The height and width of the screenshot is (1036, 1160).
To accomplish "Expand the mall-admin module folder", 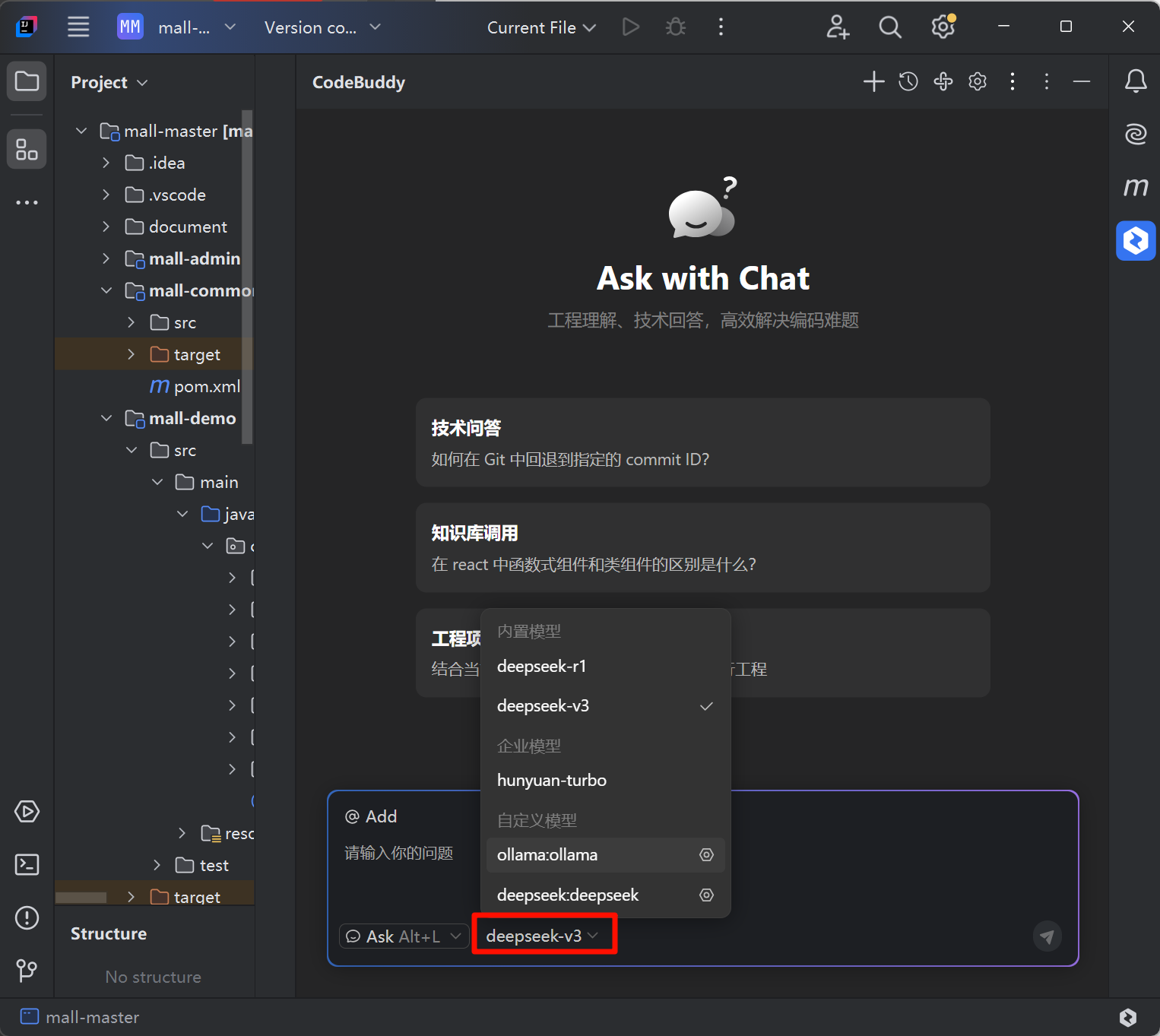I will tap(106, 259).
